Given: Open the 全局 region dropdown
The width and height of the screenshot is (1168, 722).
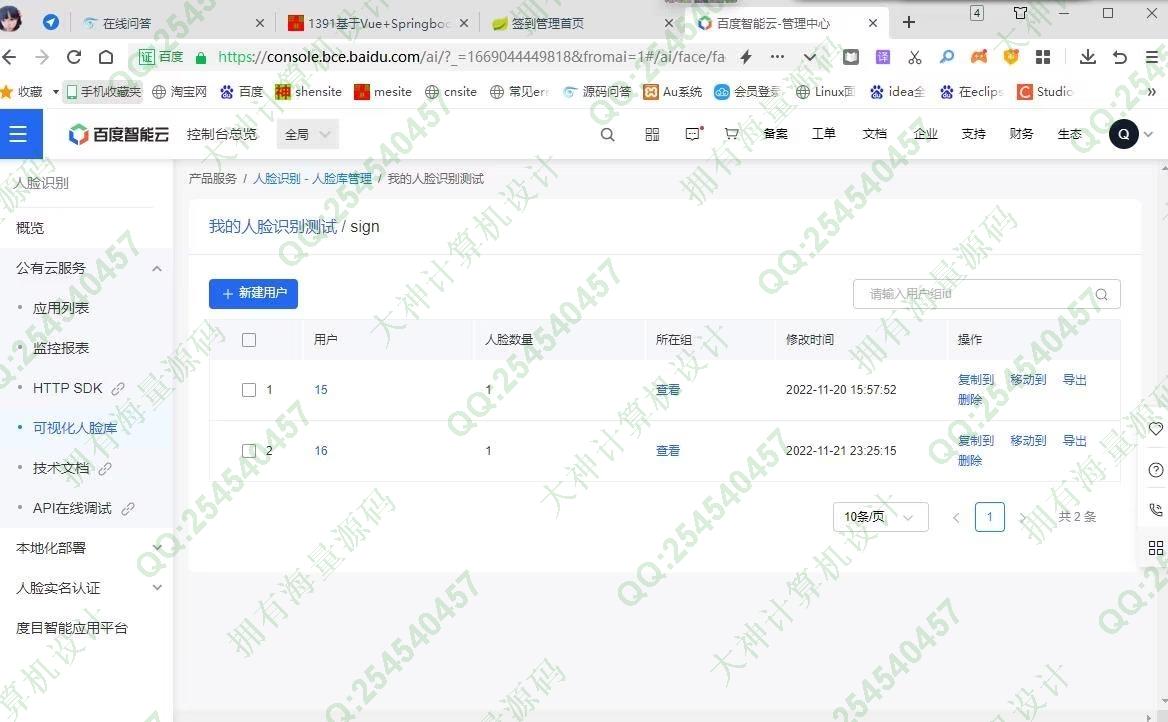Looking at the screenshot, I should pos(308,134).
